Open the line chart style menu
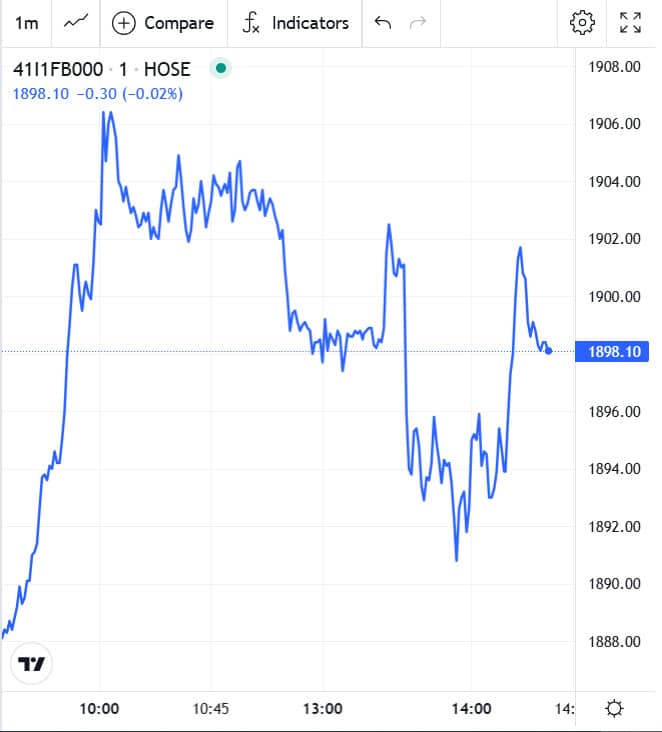The image size is (662, 732). click(x=75, y=23)
